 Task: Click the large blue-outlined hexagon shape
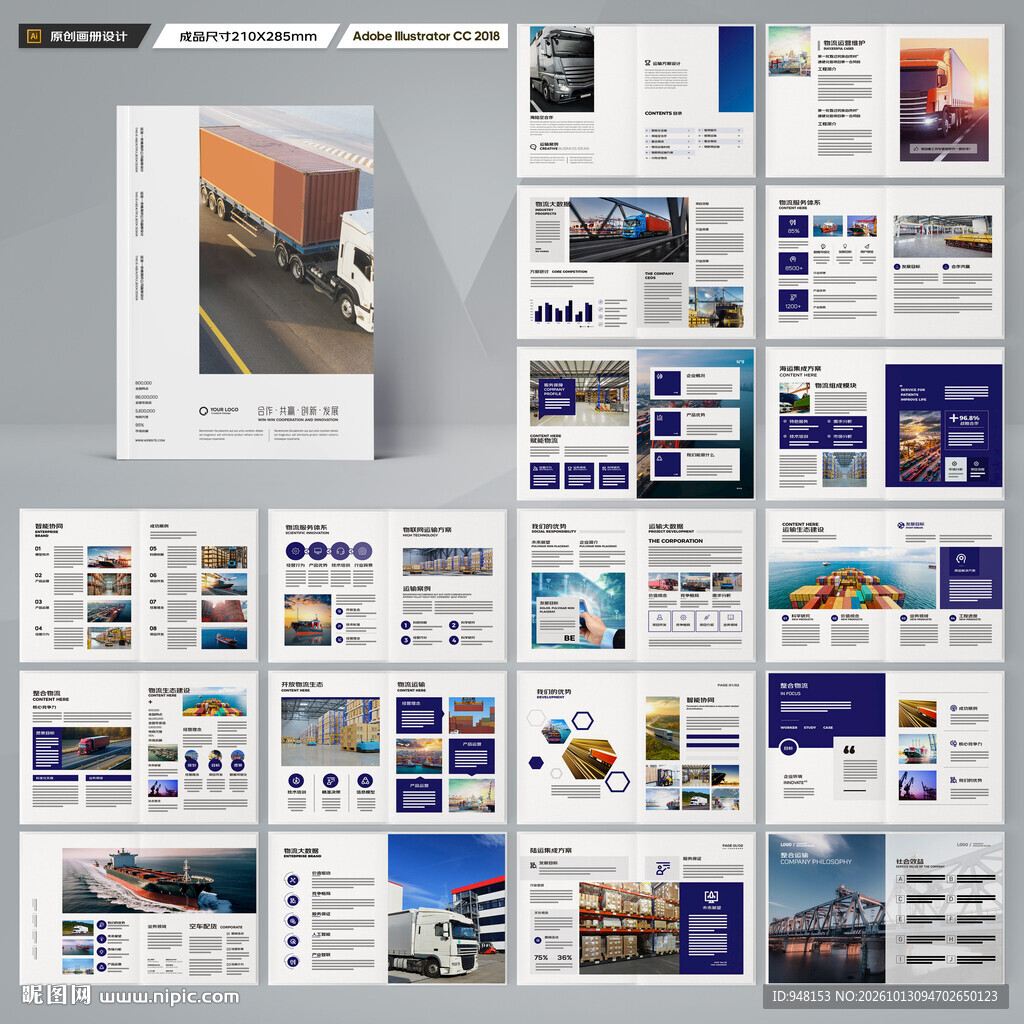(617, 781)
